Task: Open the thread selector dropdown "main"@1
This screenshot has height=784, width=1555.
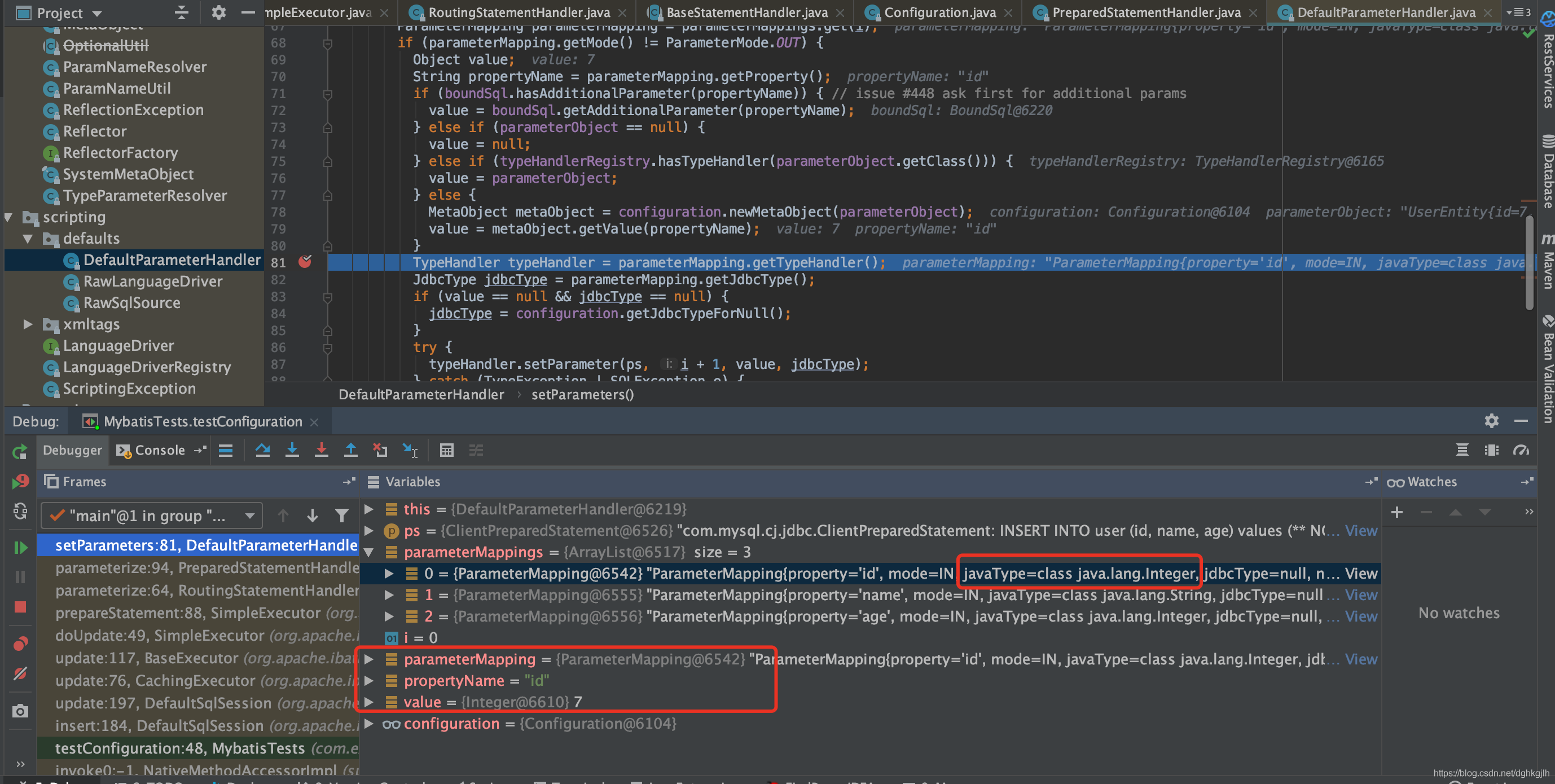Action: point(152,516)
